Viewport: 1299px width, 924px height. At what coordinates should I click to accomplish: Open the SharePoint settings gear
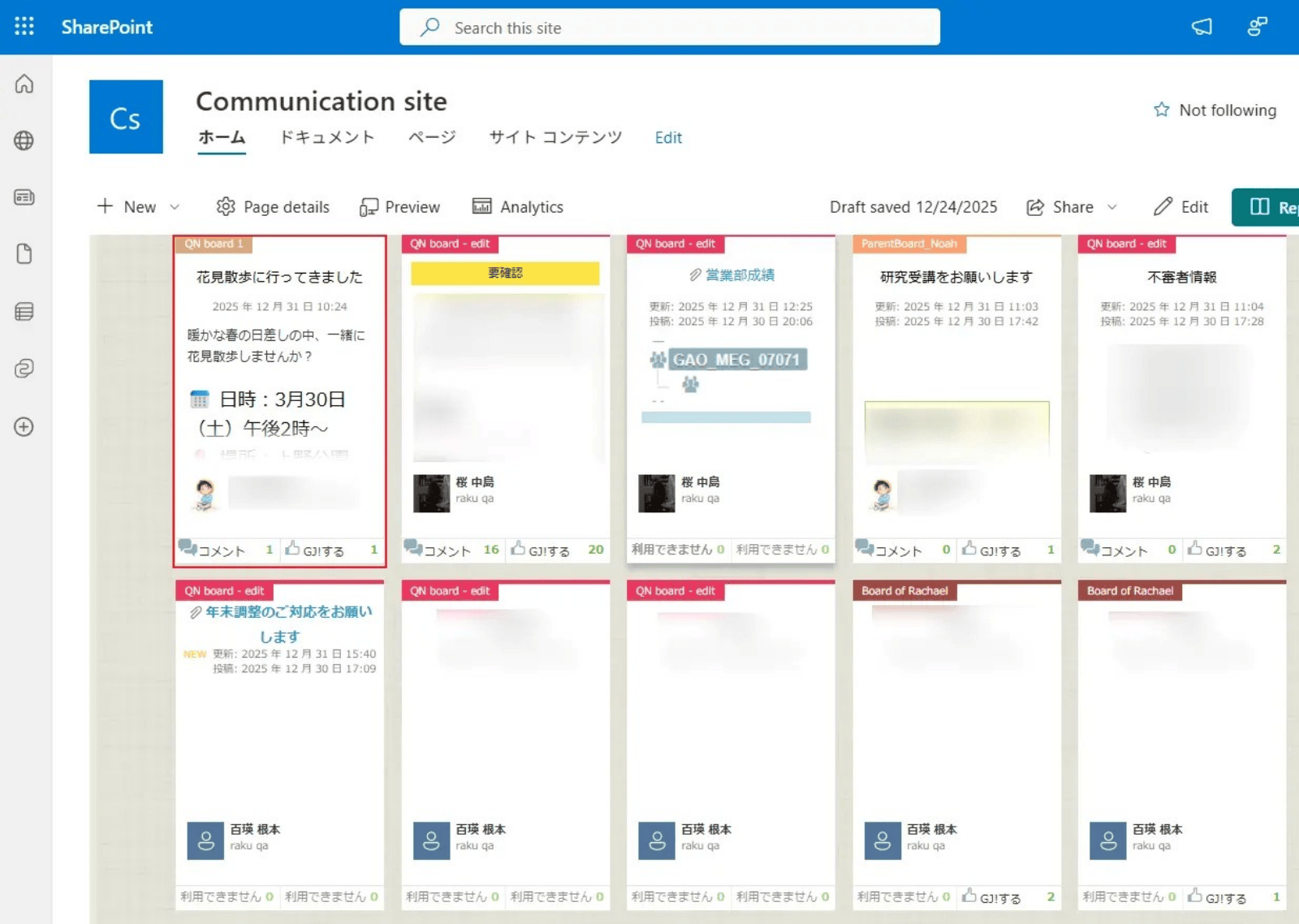pos(1257,26)
